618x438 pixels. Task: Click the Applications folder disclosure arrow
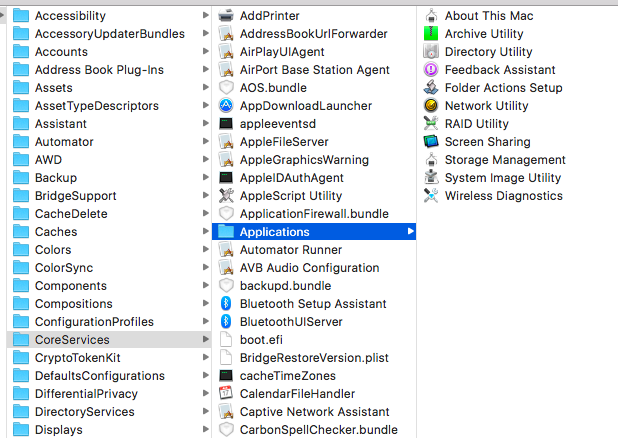click(410, 231)
